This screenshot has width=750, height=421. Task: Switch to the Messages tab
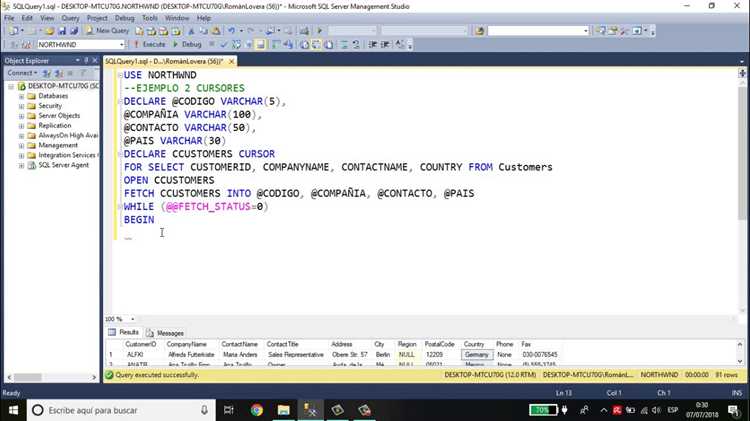pyautogui.click(x=165, y=333)
